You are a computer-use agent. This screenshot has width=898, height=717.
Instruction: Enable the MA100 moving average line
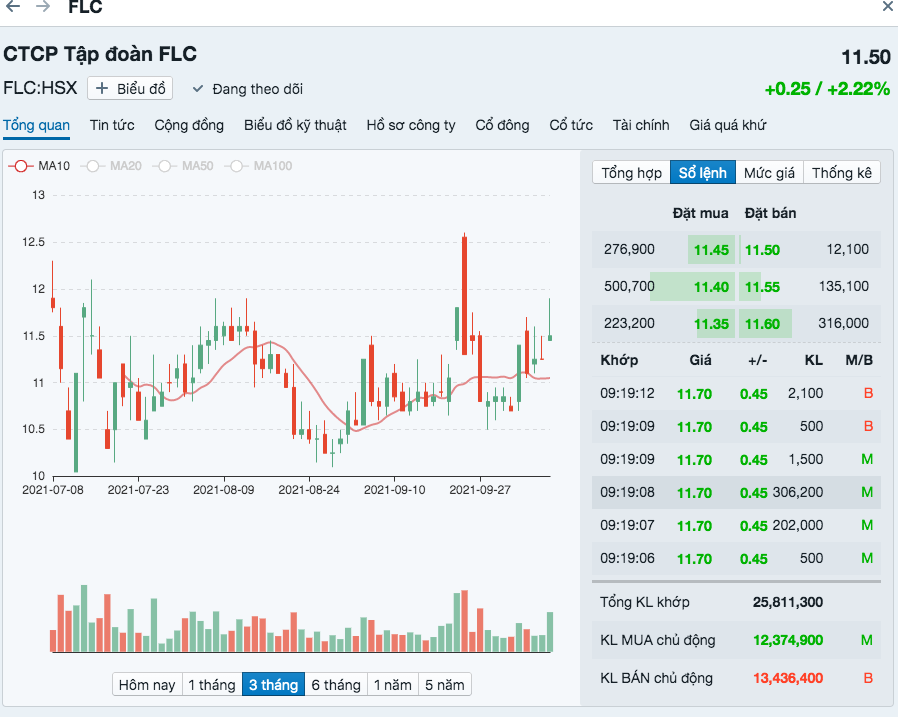[x=258, y=166]
